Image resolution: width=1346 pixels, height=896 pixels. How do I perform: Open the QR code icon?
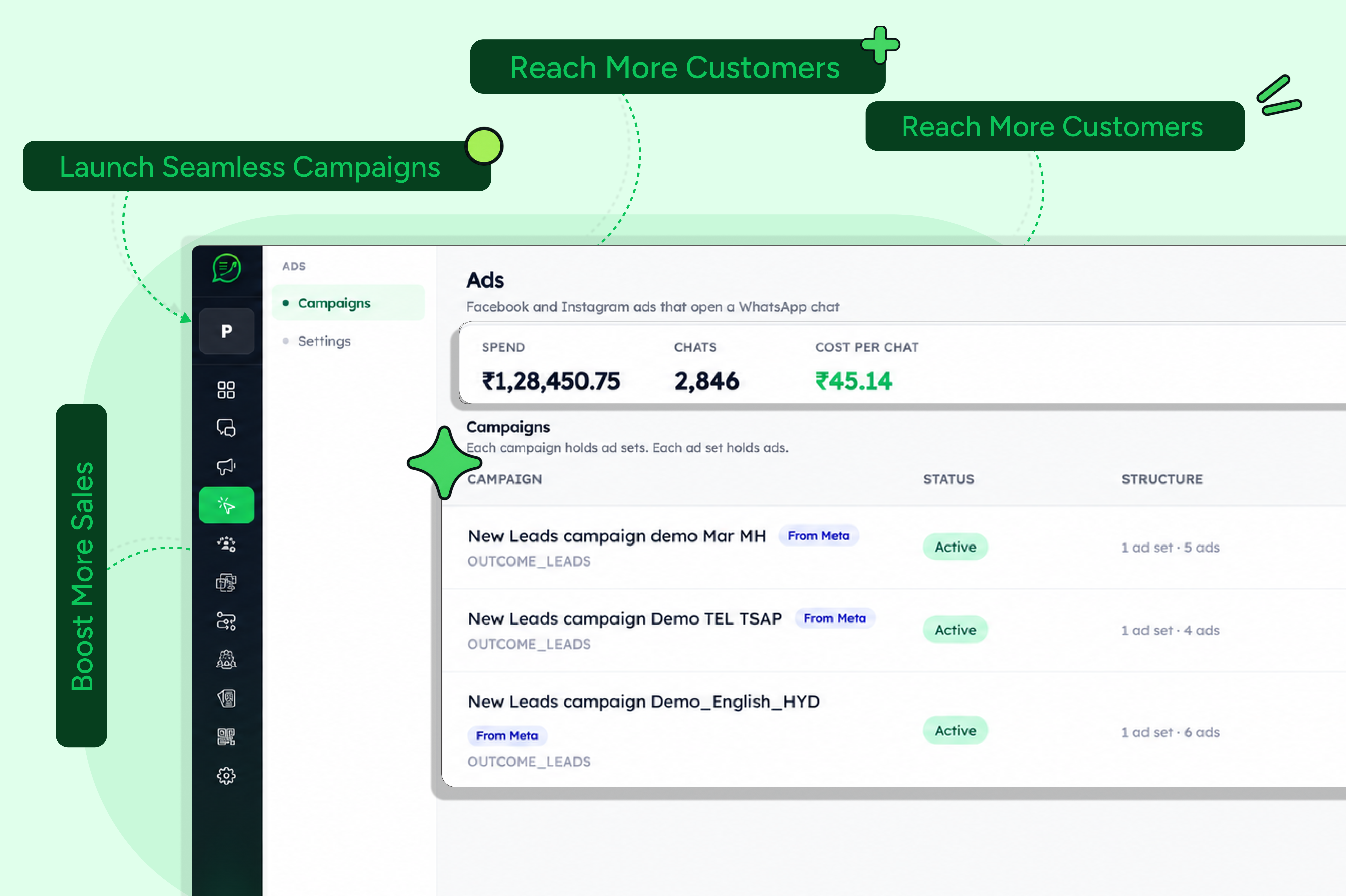[x=226, y=737]
